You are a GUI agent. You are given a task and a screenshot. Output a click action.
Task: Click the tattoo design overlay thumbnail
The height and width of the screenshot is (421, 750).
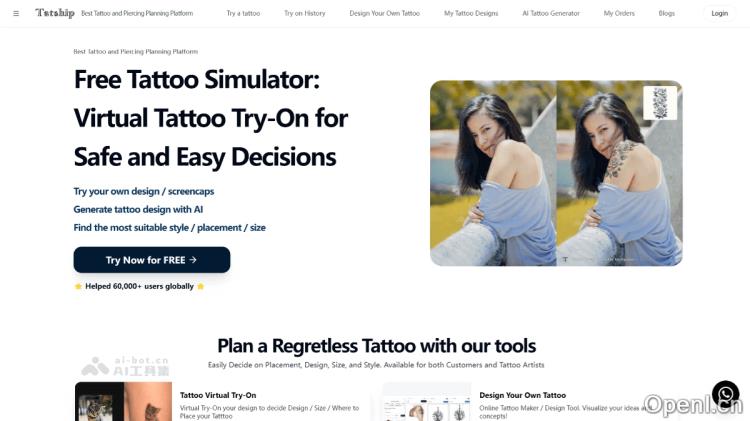(660, 103)
